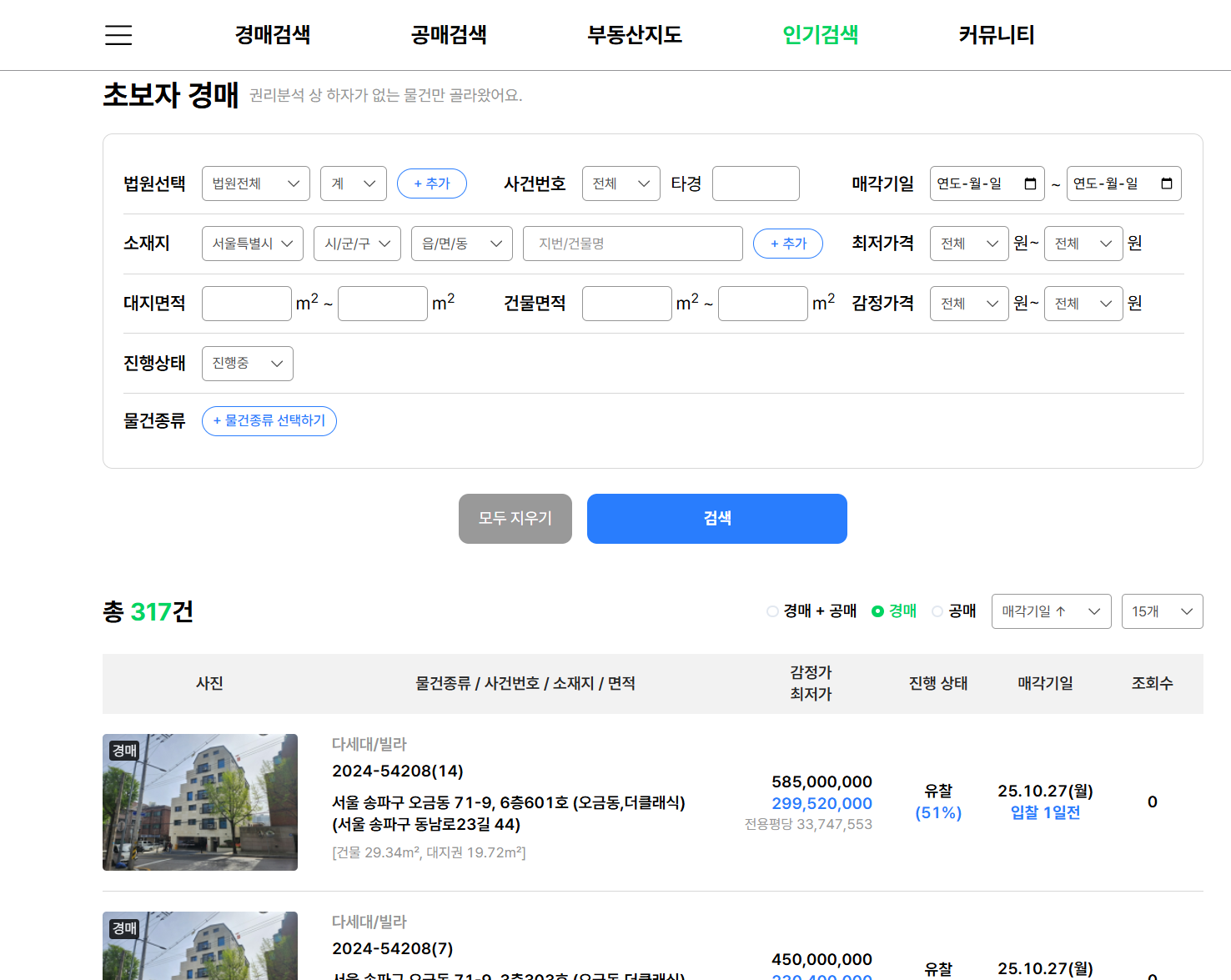Open the 커뮤니티 menu tab
Screen dimensions: 1231x980
[997, 35]
